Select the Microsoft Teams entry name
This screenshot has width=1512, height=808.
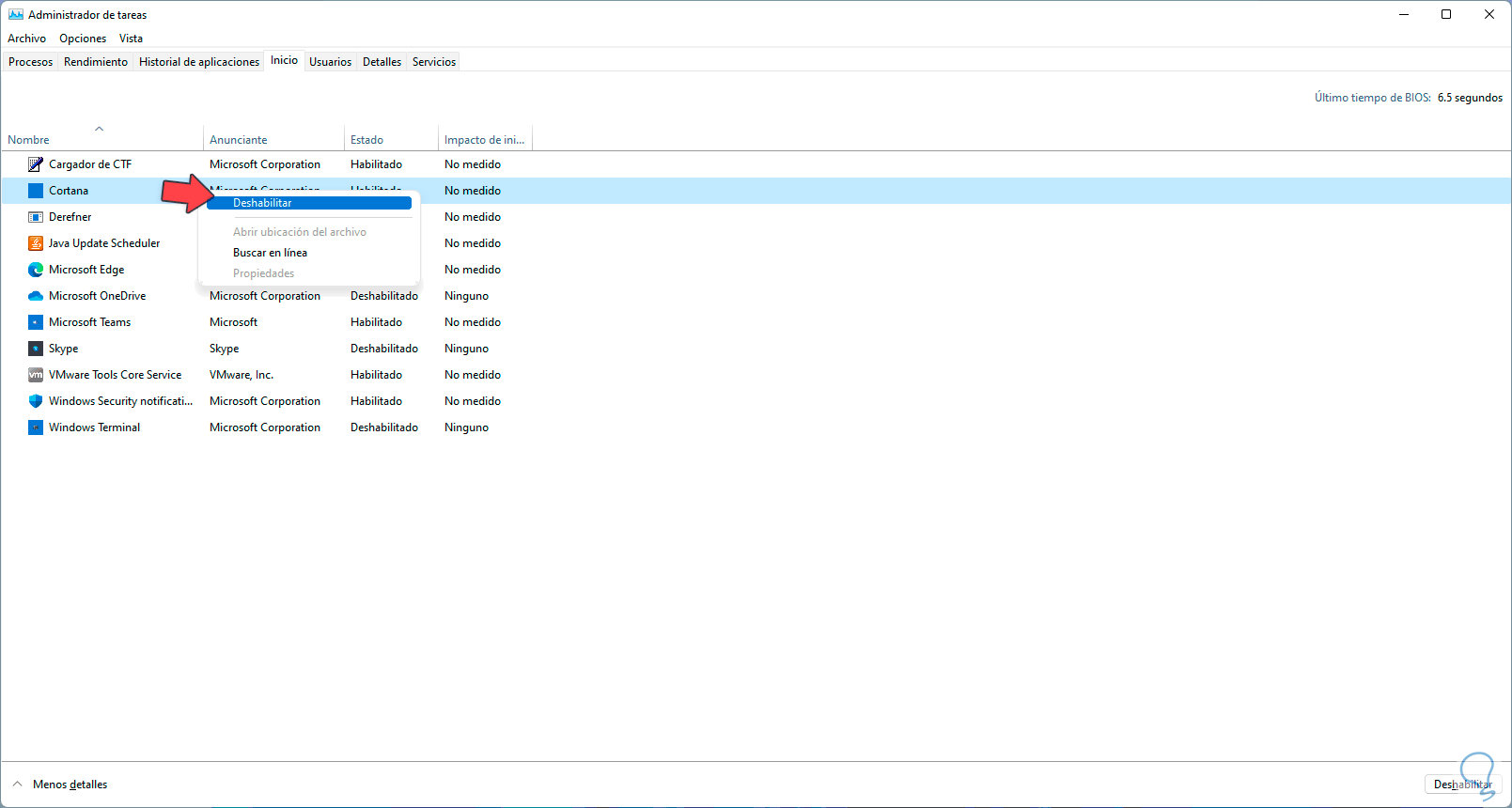coord(90,322)
